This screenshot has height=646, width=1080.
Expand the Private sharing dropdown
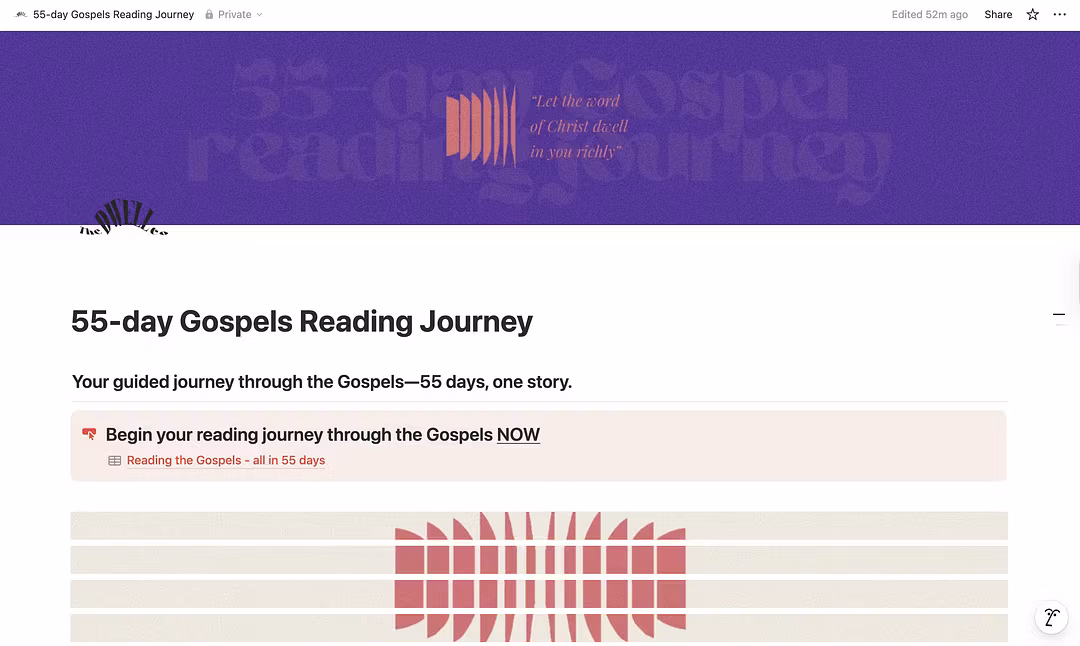point(259,15)
